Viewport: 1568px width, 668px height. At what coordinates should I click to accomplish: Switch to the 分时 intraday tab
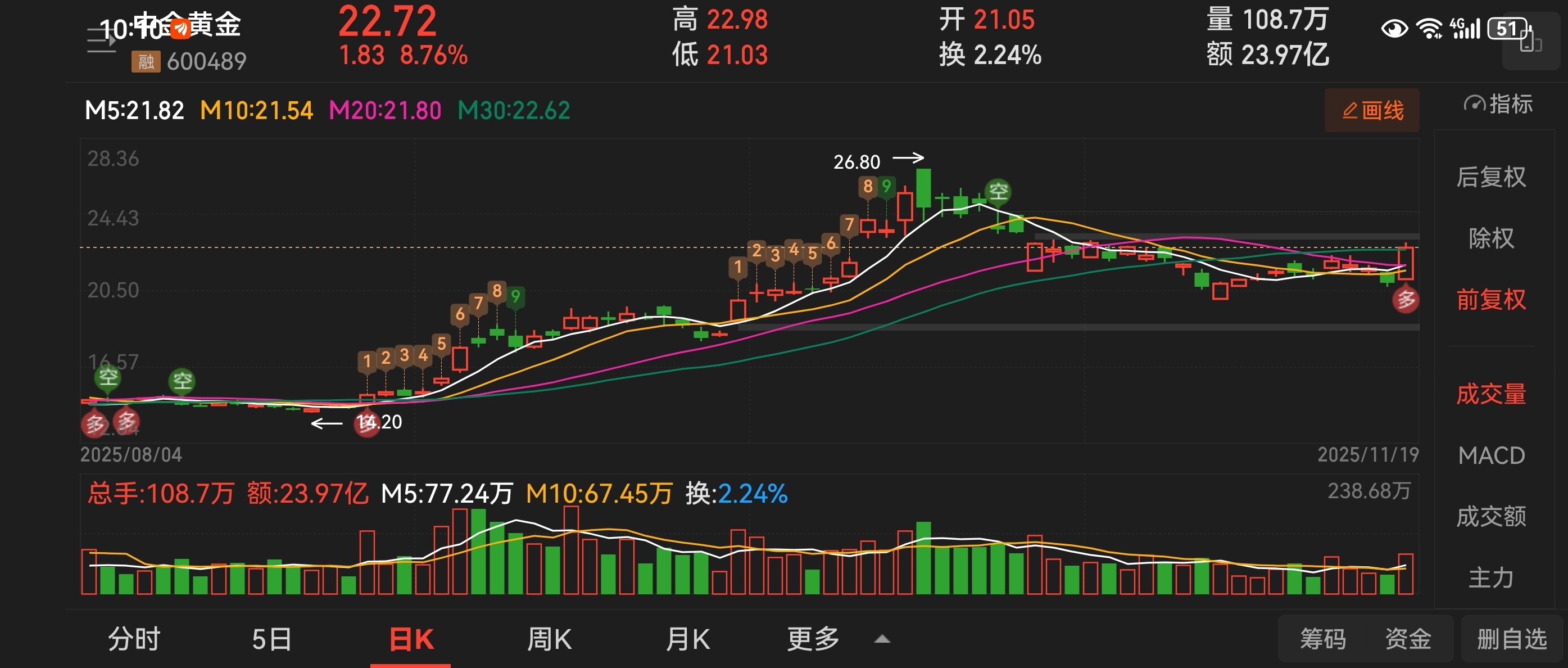tap(134, 639)
